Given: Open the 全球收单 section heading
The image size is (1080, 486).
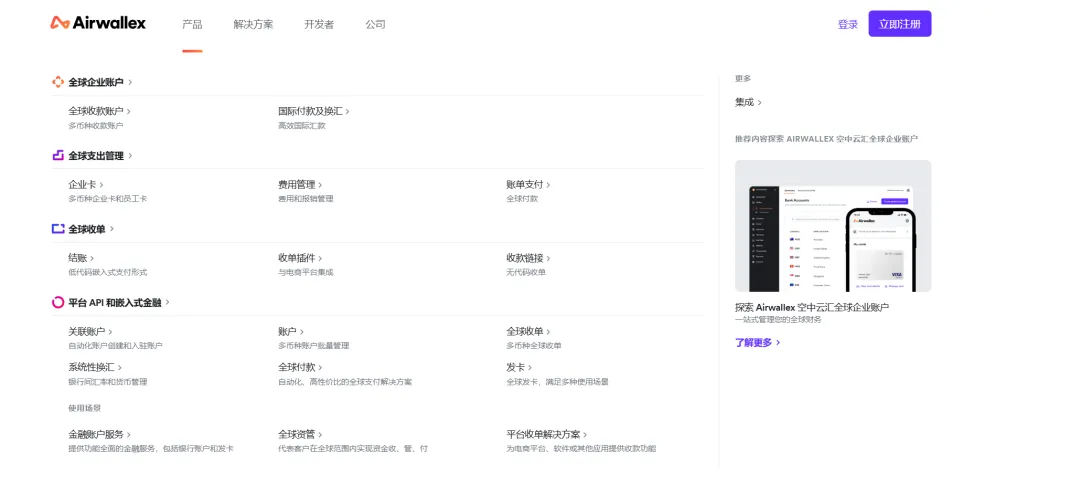Looking at the screenshot, I should click(x=91, y=229).
